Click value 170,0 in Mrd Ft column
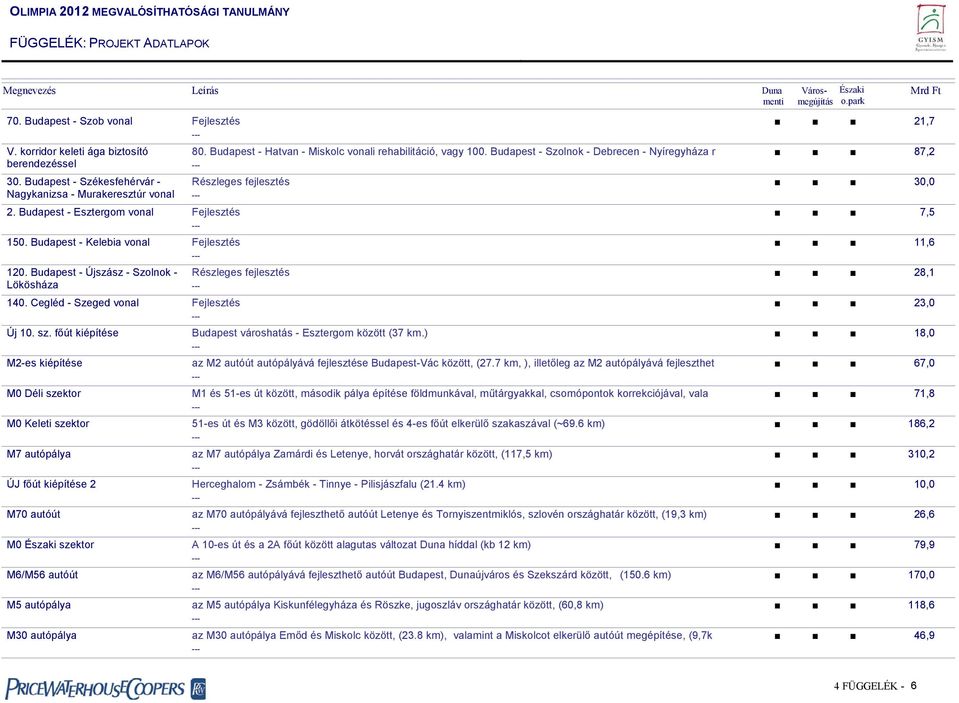The width and height of the screenshot is (959, 703). (x=921, y=575)
